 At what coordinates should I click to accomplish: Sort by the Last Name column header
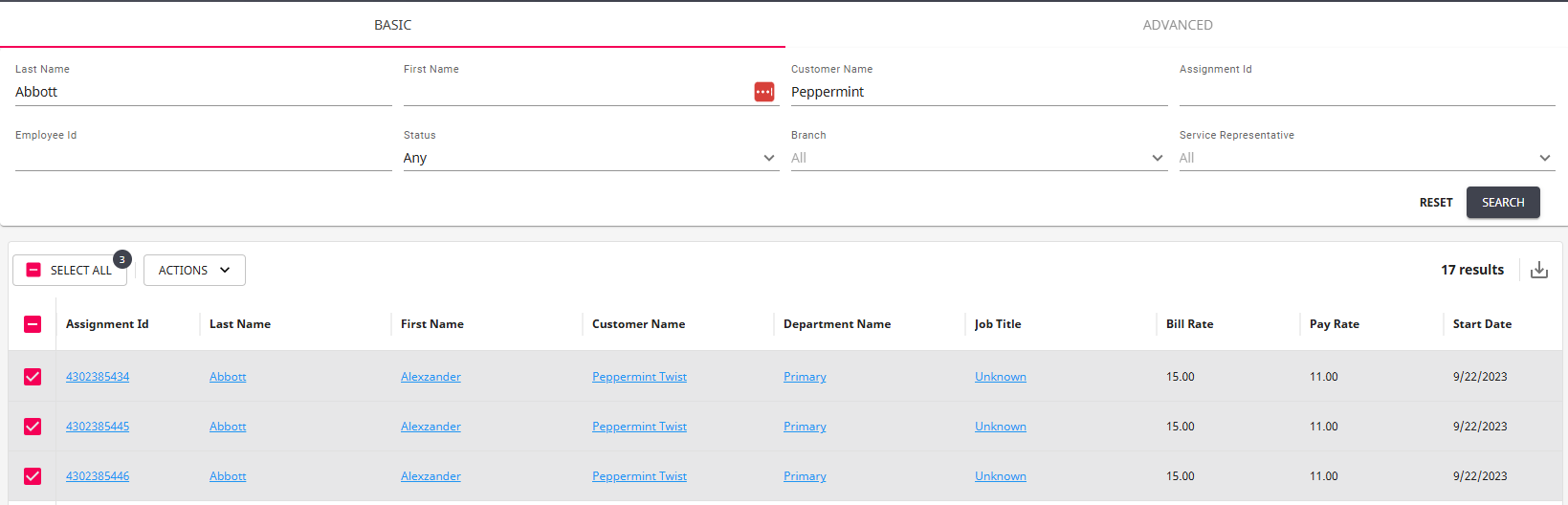point(240,324)
